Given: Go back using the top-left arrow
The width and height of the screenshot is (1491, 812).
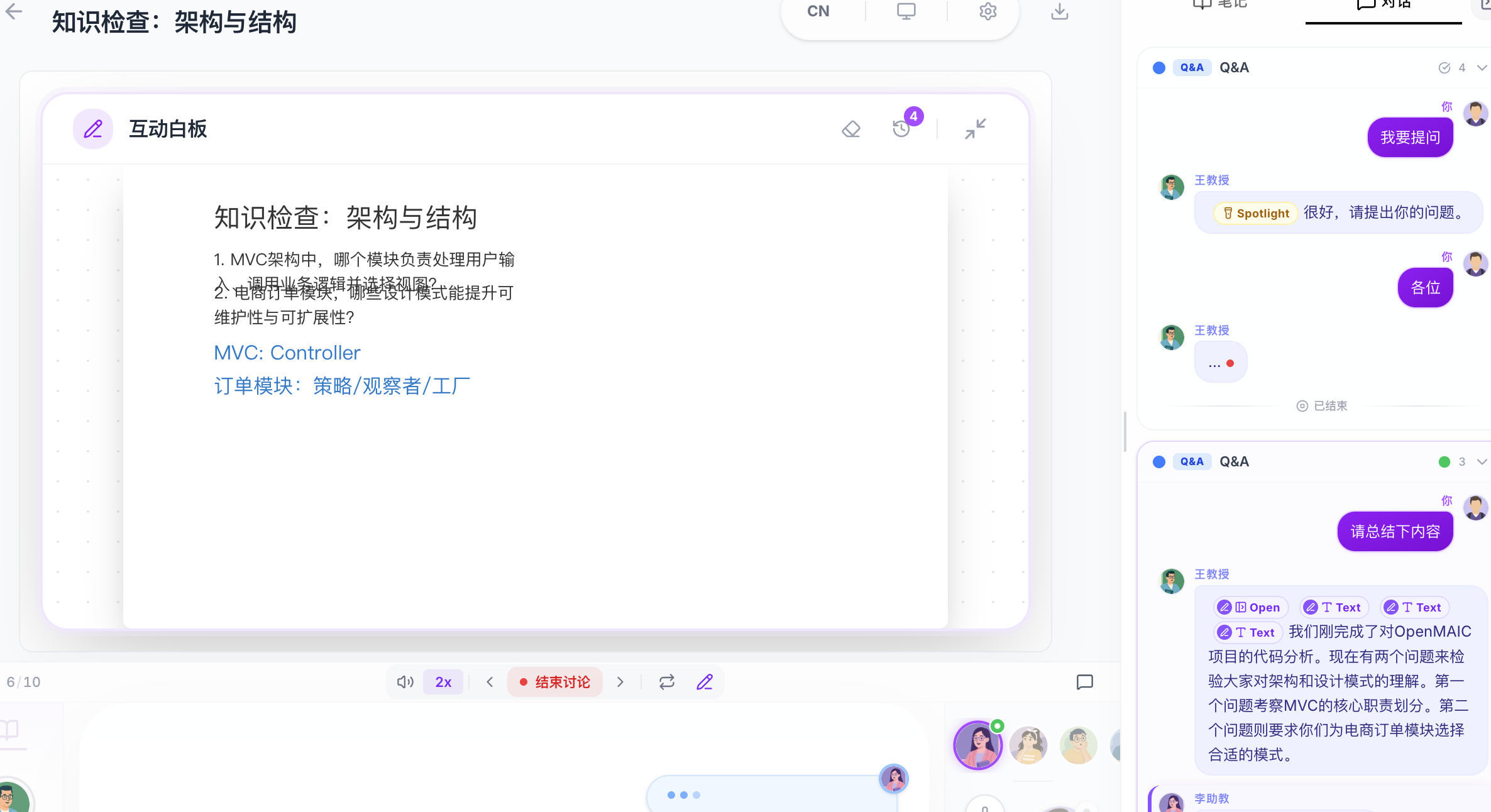Looking at the screenshot, I should point(14,11).
